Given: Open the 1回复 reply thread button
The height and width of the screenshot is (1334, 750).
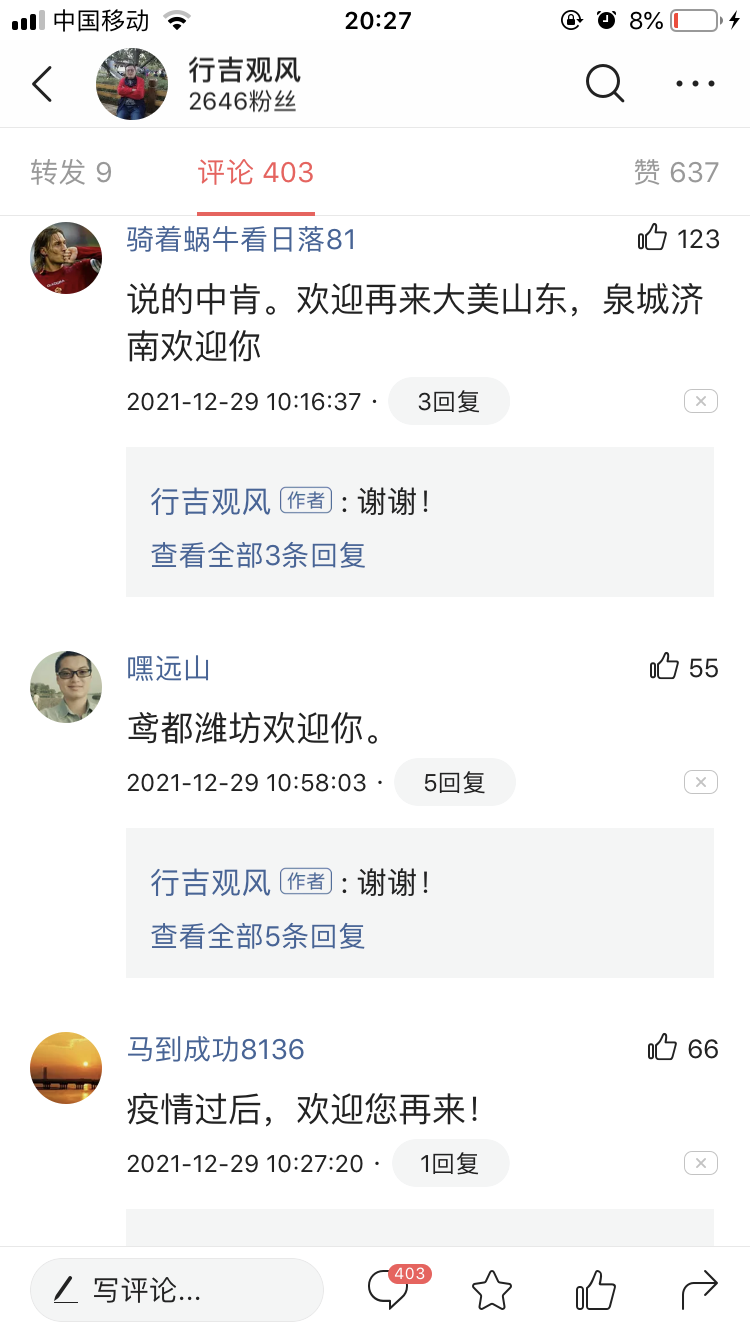Looking at the screenshot, I should click(x=450, y=1163).
